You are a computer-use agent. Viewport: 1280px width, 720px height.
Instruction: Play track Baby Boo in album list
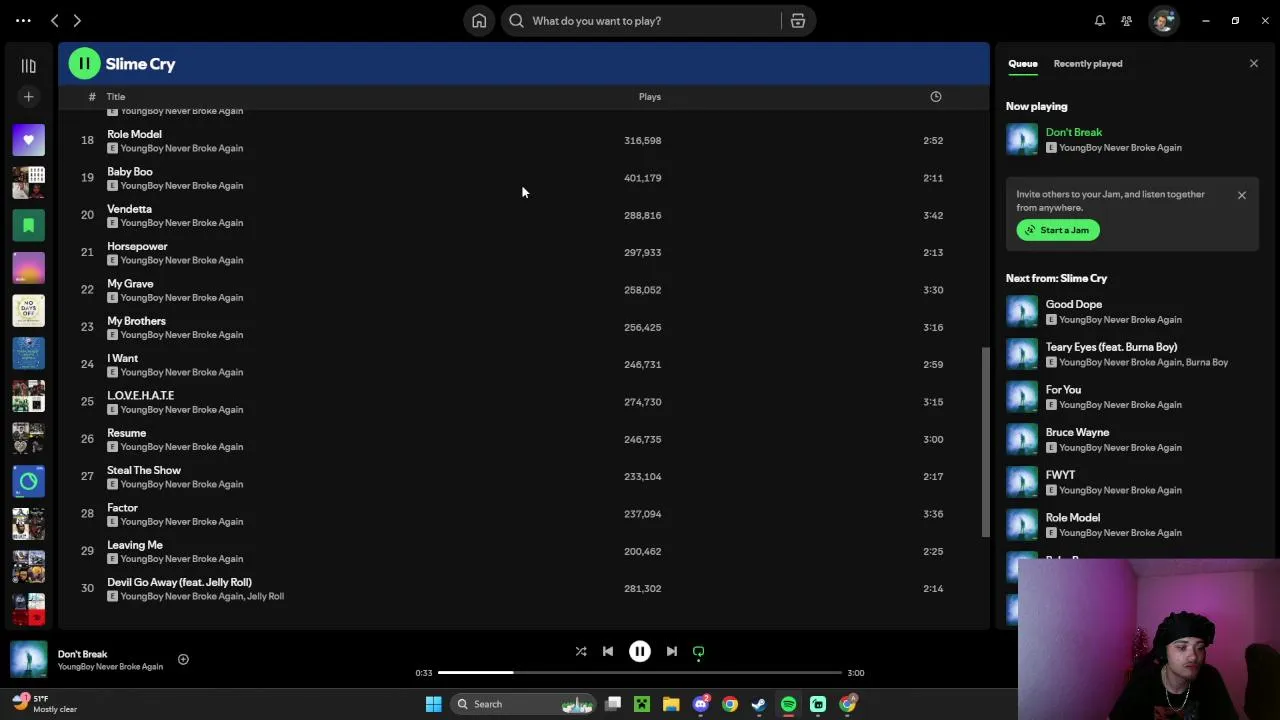pos(130,171)
